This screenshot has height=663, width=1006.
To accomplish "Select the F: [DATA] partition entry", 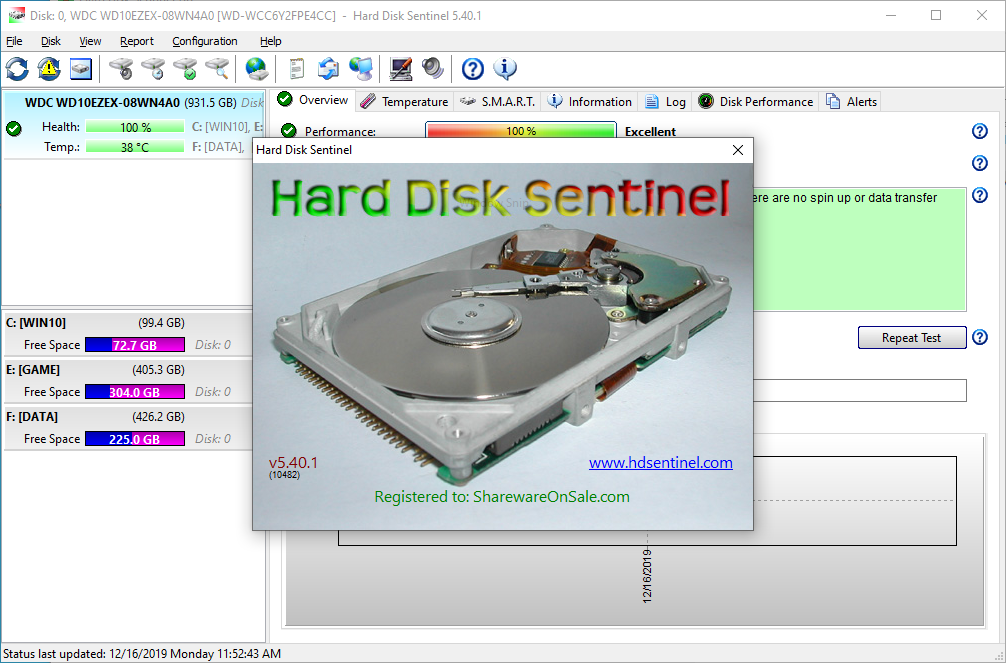I will pyautogui.click(x=128, y=427).
